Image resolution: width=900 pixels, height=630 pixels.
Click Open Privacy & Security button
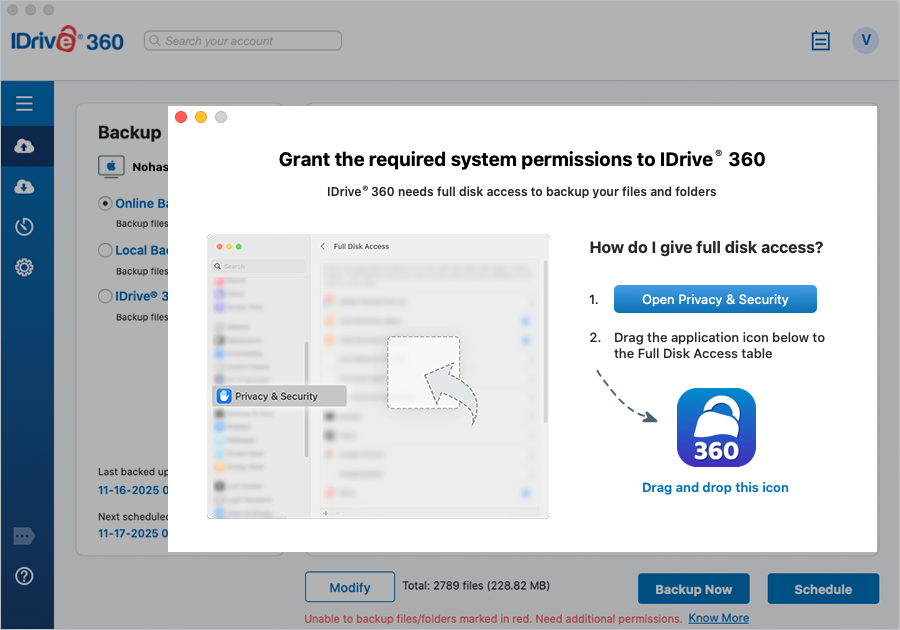(715, 299)
